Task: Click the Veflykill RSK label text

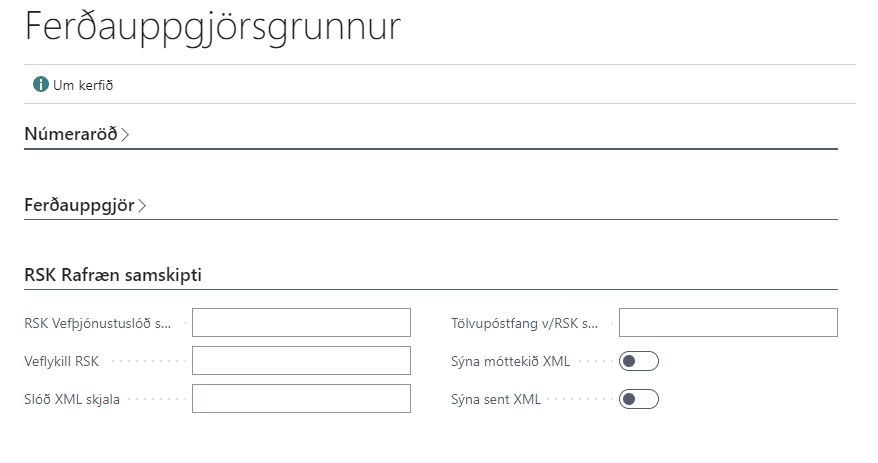Action: [x=62, y=361]
